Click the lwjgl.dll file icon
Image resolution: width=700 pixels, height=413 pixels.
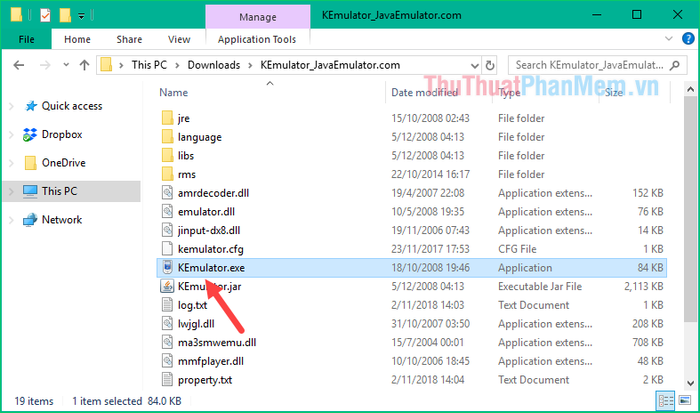[167, 324]
